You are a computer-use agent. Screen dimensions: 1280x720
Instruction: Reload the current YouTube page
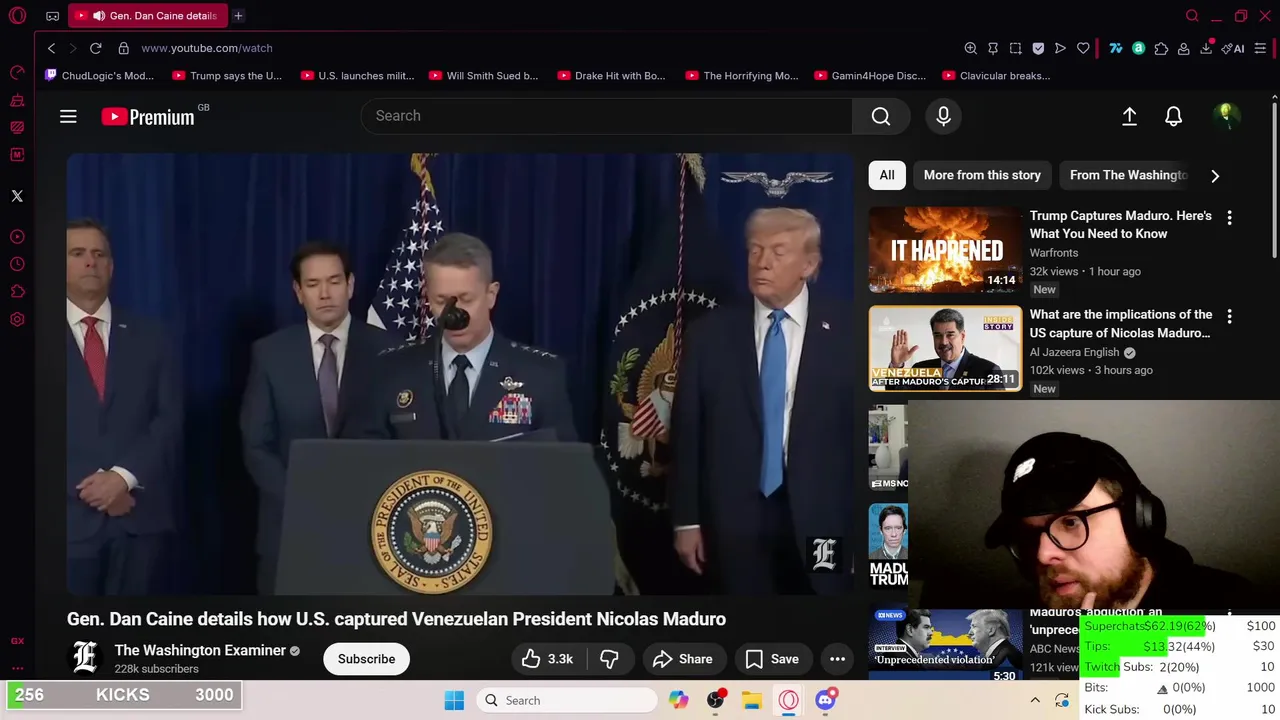point(95,48)
